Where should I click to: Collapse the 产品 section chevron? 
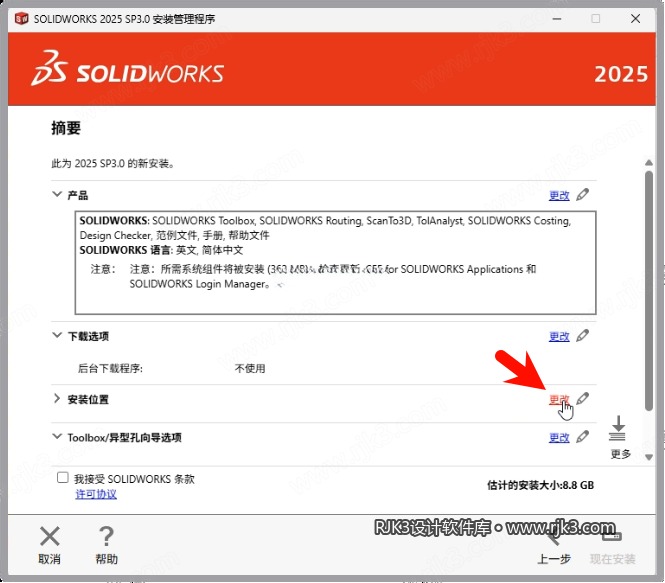point(57,194)
